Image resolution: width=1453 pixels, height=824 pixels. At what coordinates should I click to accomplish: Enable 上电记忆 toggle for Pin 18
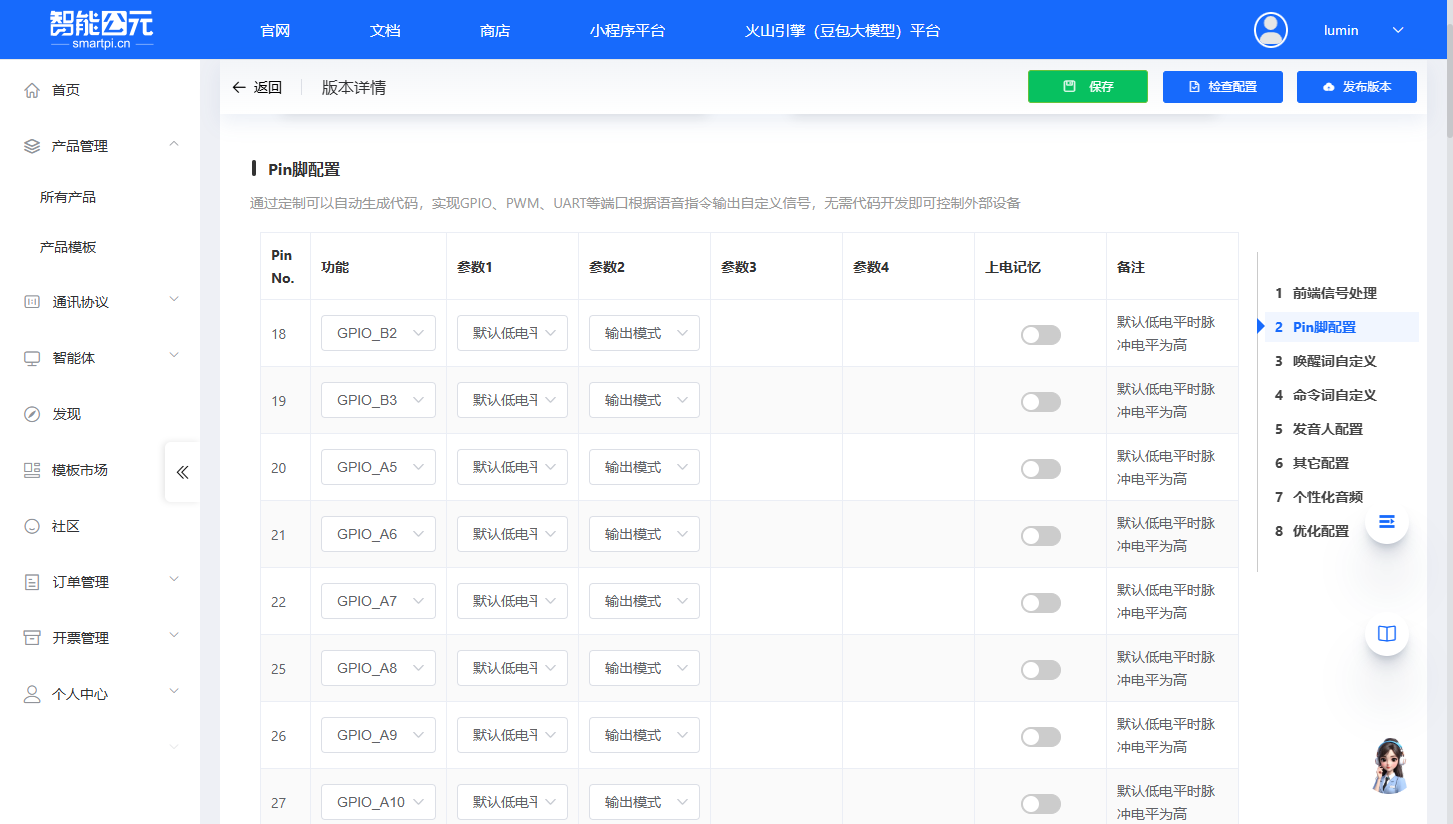(x=1040, y=334)
